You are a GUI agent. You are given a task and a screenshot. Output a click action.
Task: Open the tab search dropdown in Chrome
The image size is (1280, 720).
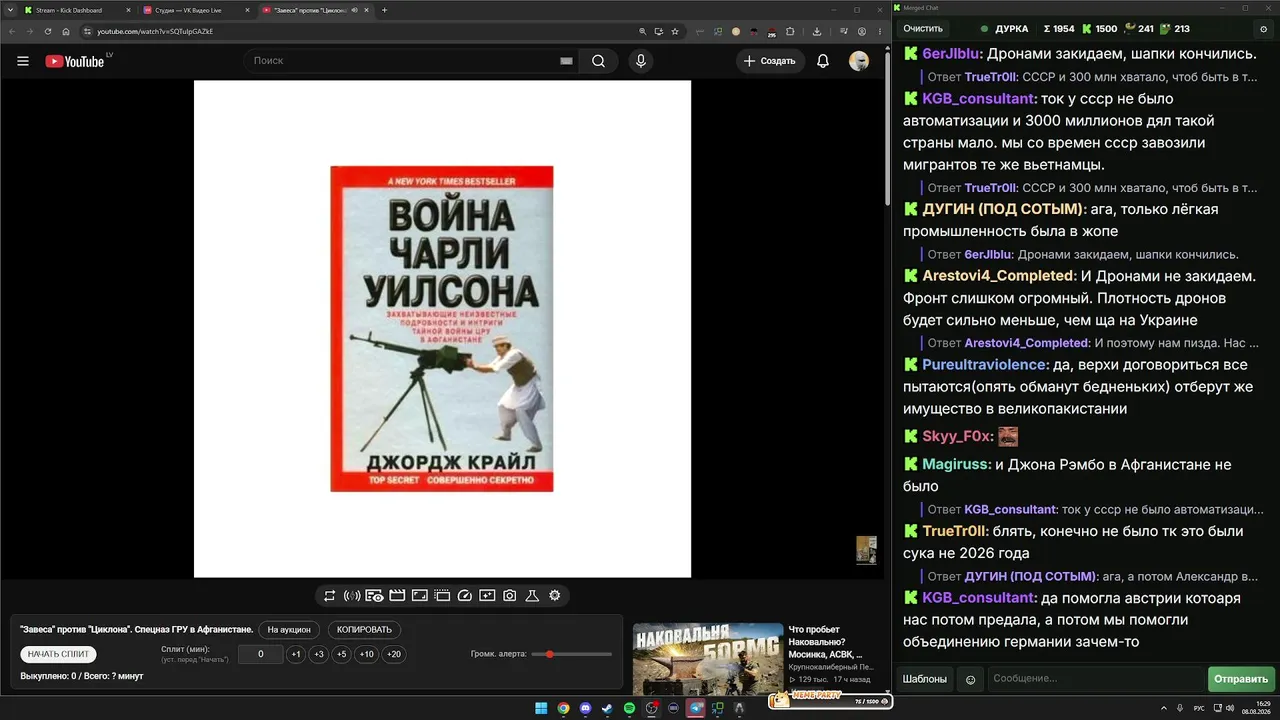coord(9,10)
